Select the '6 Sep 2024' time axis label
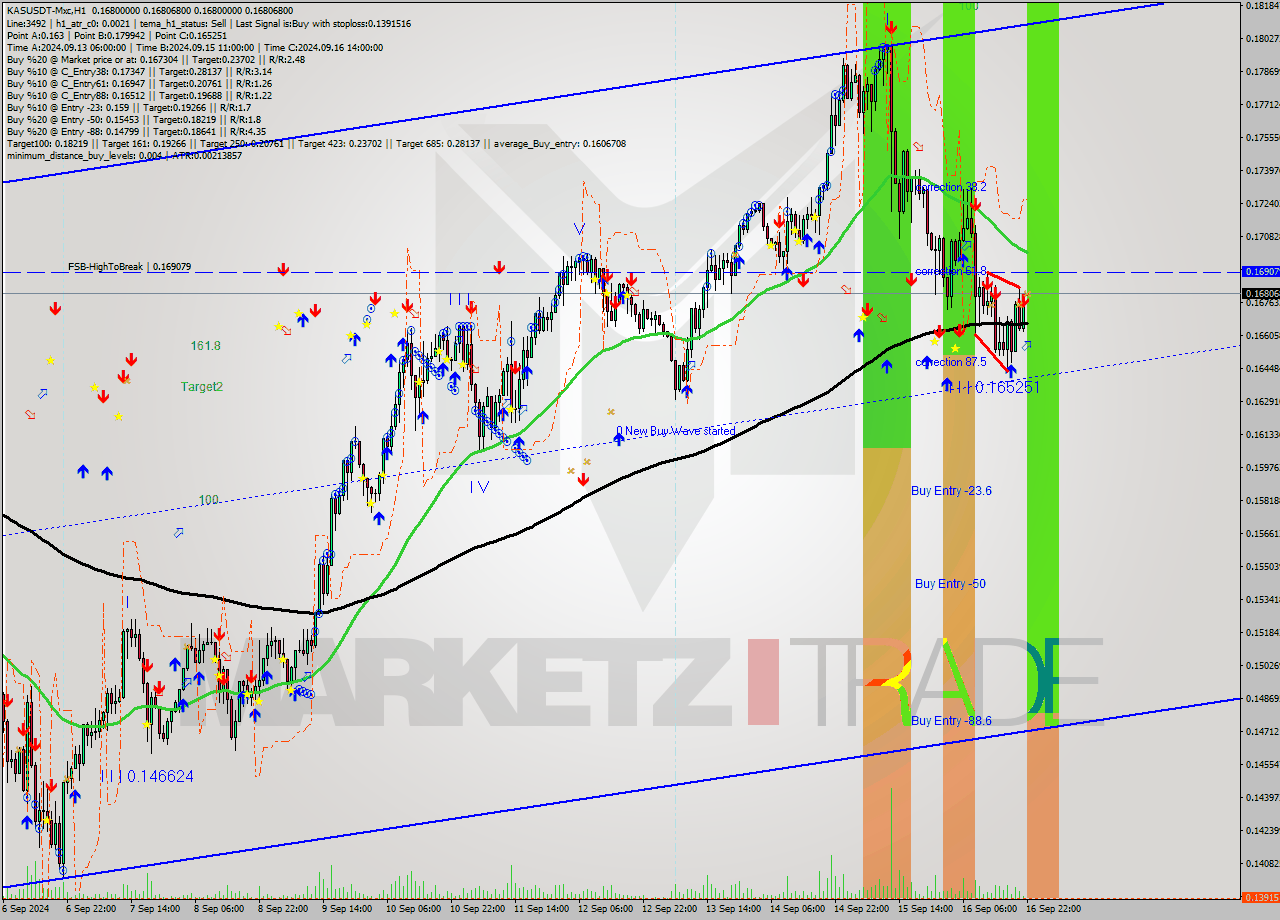Image resolution: width=1280 pixels, height=920 pixels. pos(24,909)
